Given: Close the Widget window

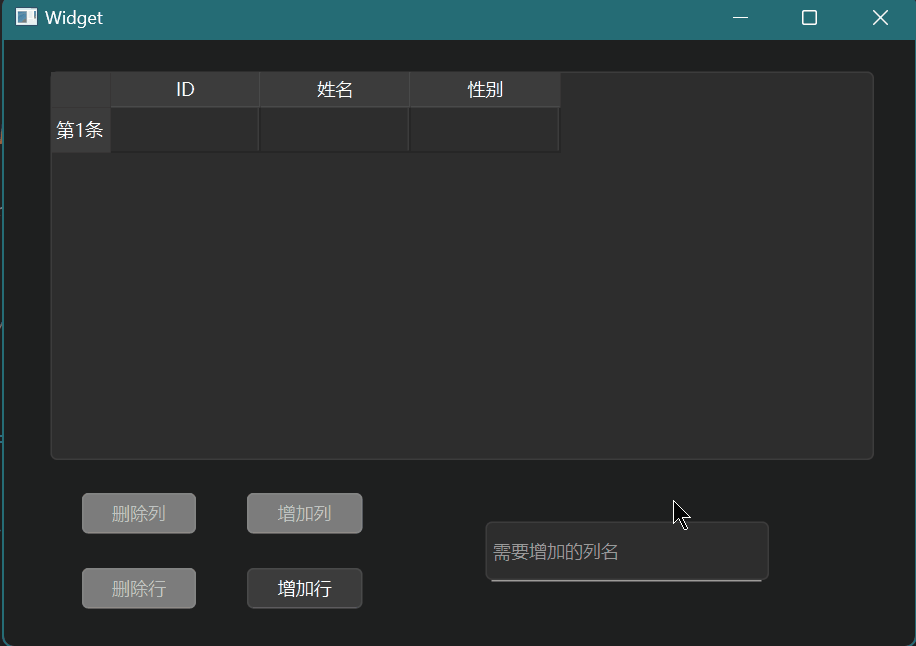Looking at the screenshot, I should click(880, 18).
